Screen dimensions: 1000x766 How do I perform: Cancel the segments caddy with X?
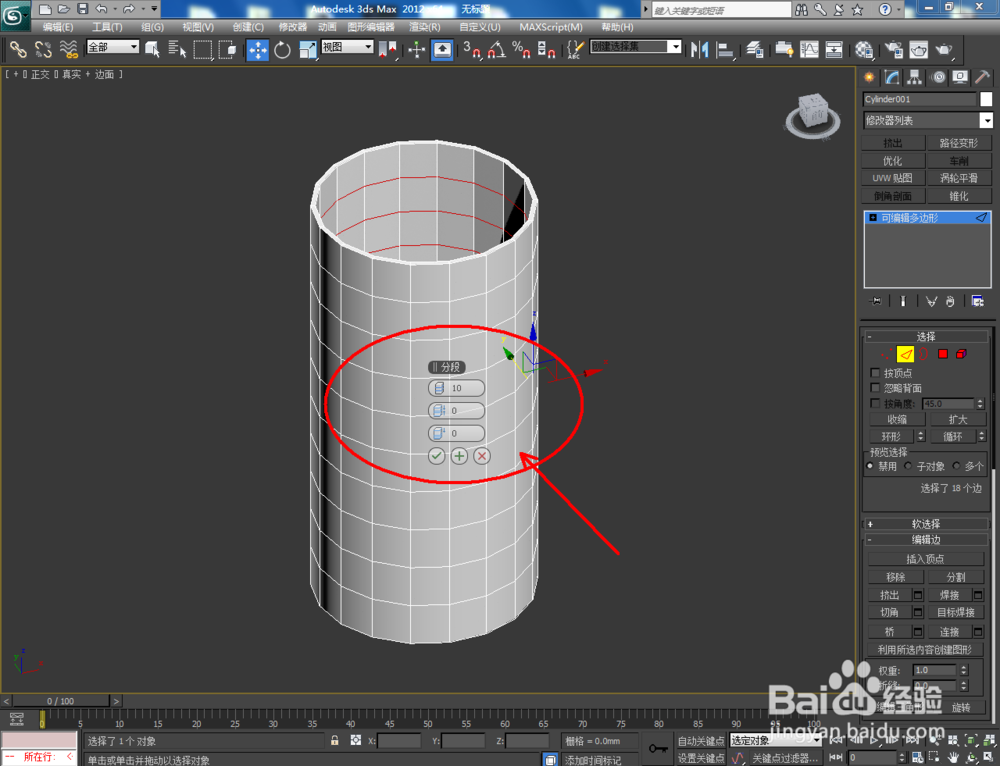[x=482, y=456]
